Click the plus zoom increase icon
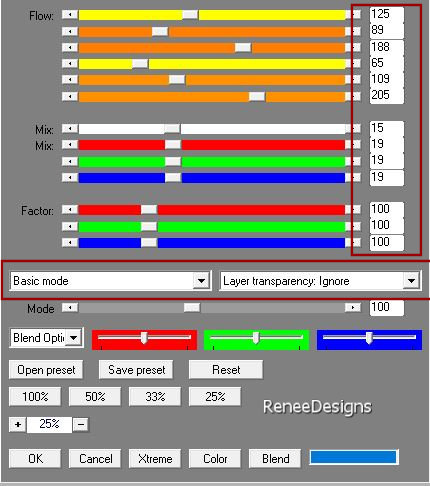The image size is (430, 486). [x=18, y=424]
